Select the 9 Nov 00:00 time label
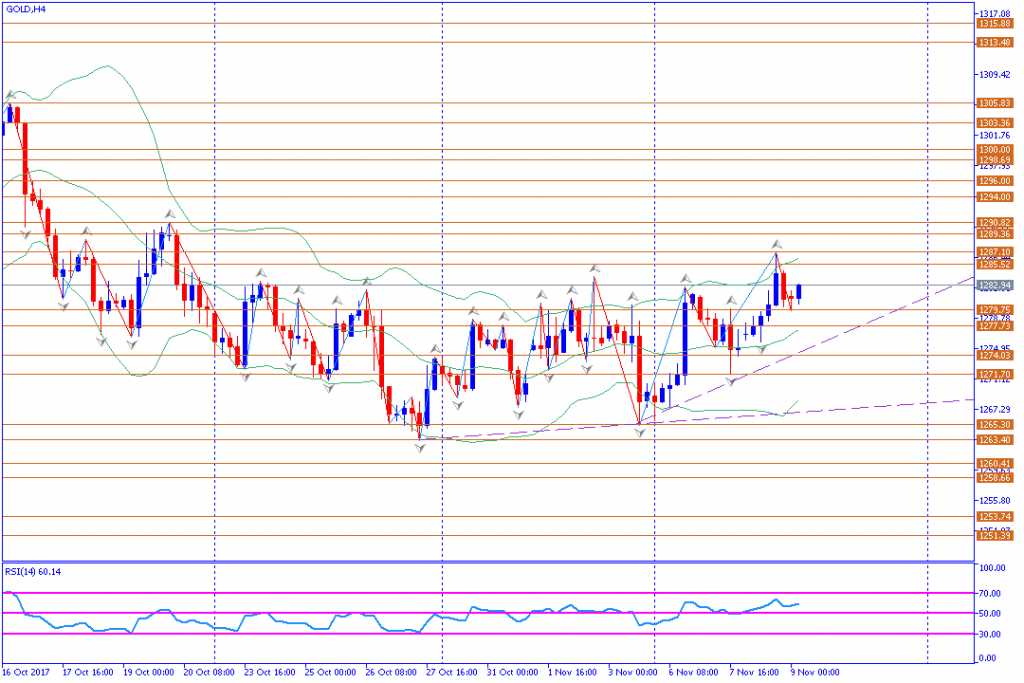The height and width of the screenshot is (683, 1024). click(x=814, y=672)
